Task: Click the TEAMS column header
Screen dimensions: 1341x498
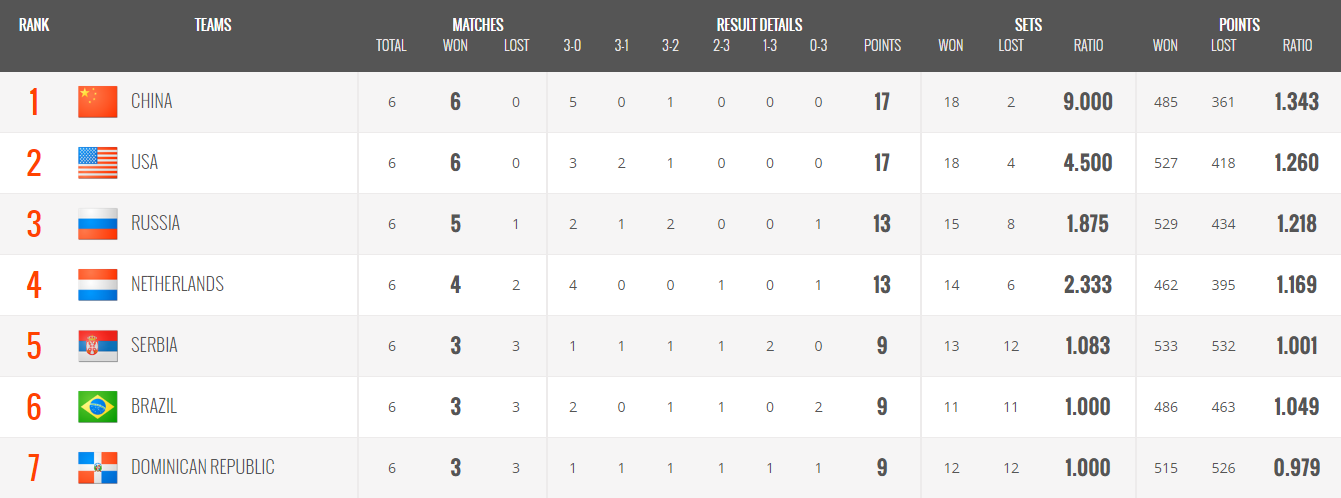Action: (213, 25)
